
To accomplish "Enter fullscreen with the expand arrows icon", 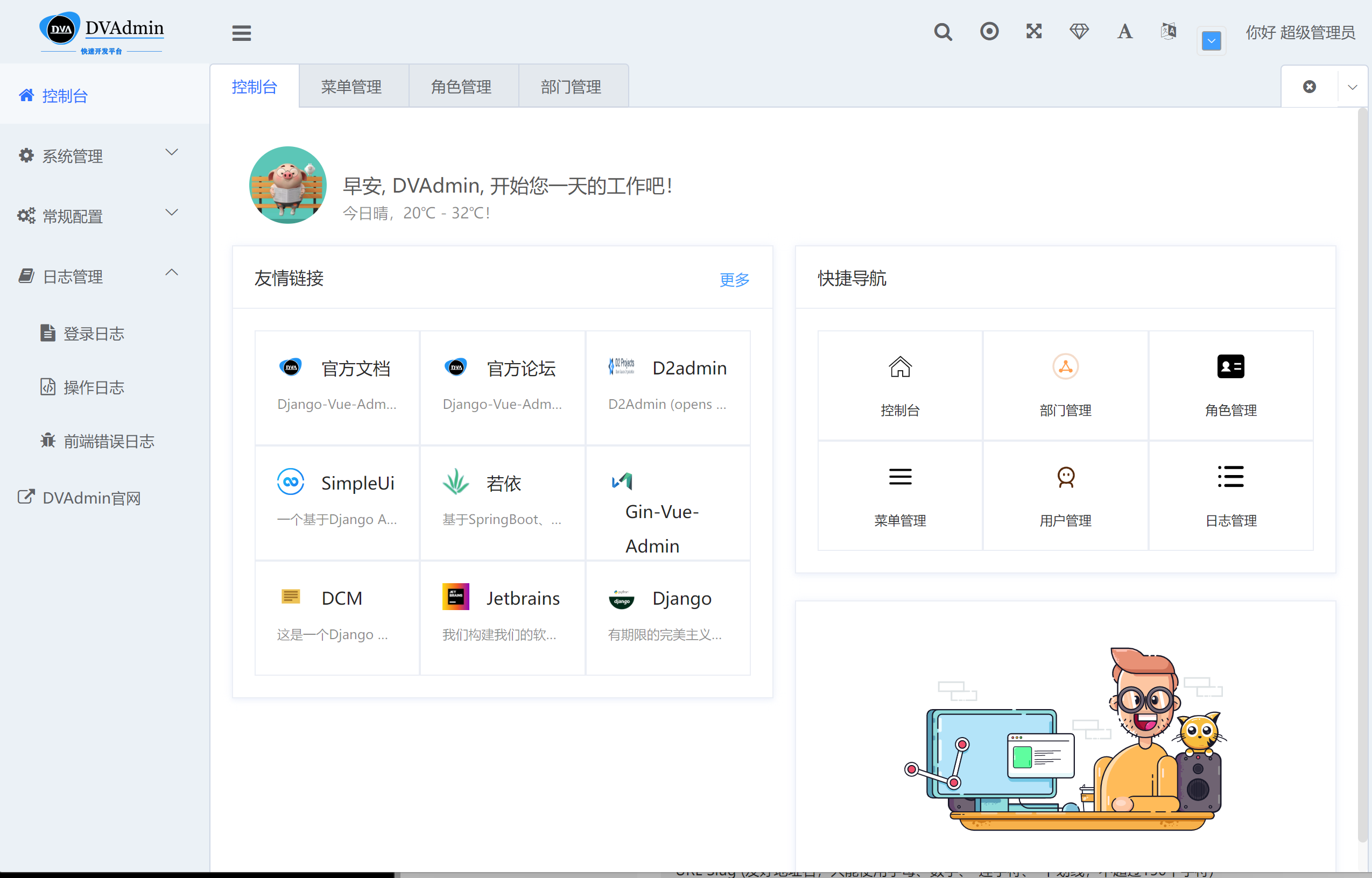I will 1034,31.
